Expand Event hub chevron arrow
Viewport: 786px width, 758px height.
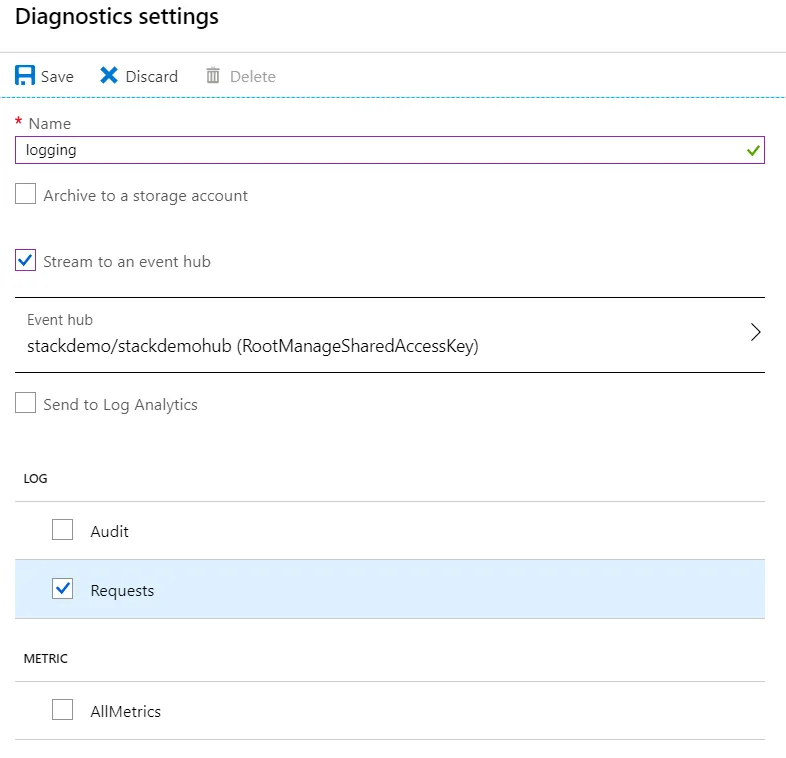[x=755, y=333]
